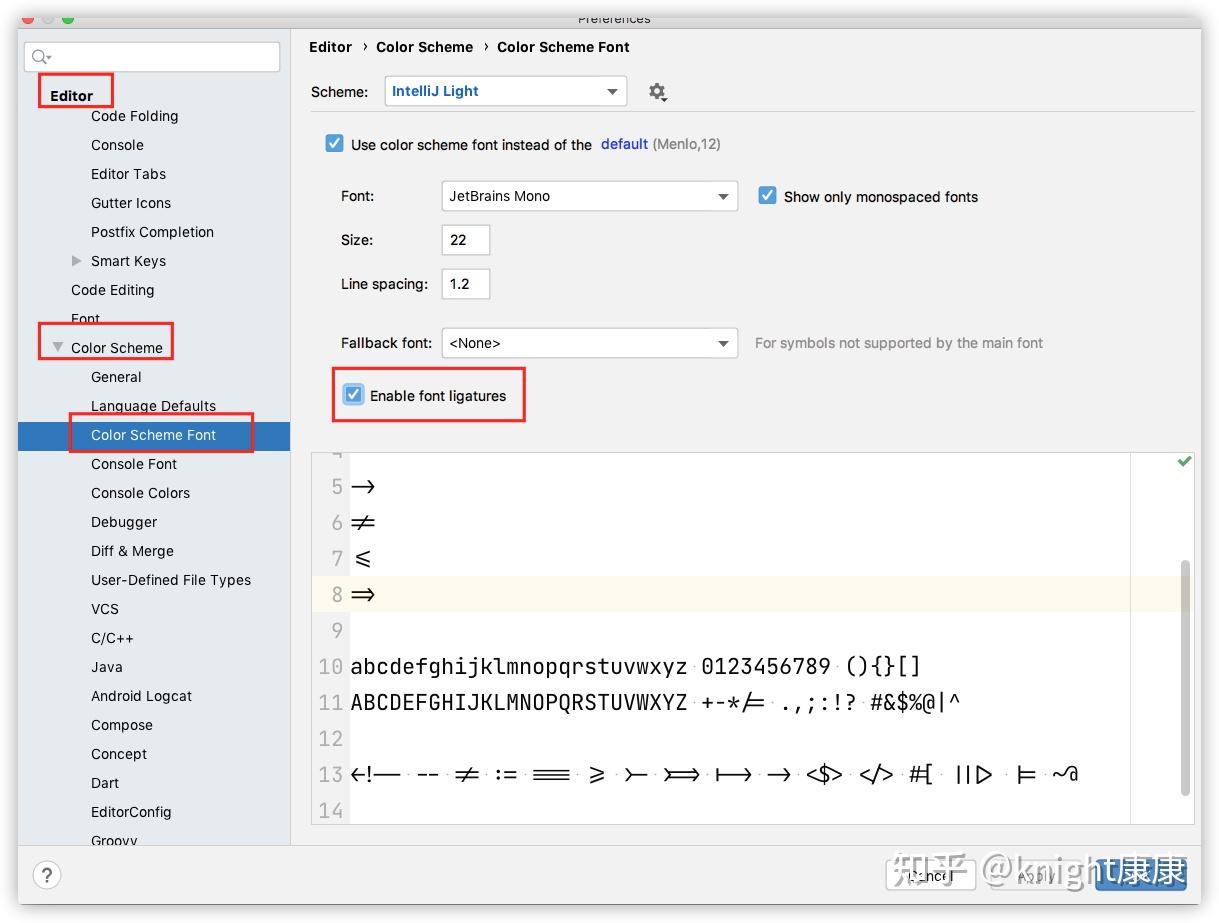Select Code Folding in the tree

click(134, 116)
